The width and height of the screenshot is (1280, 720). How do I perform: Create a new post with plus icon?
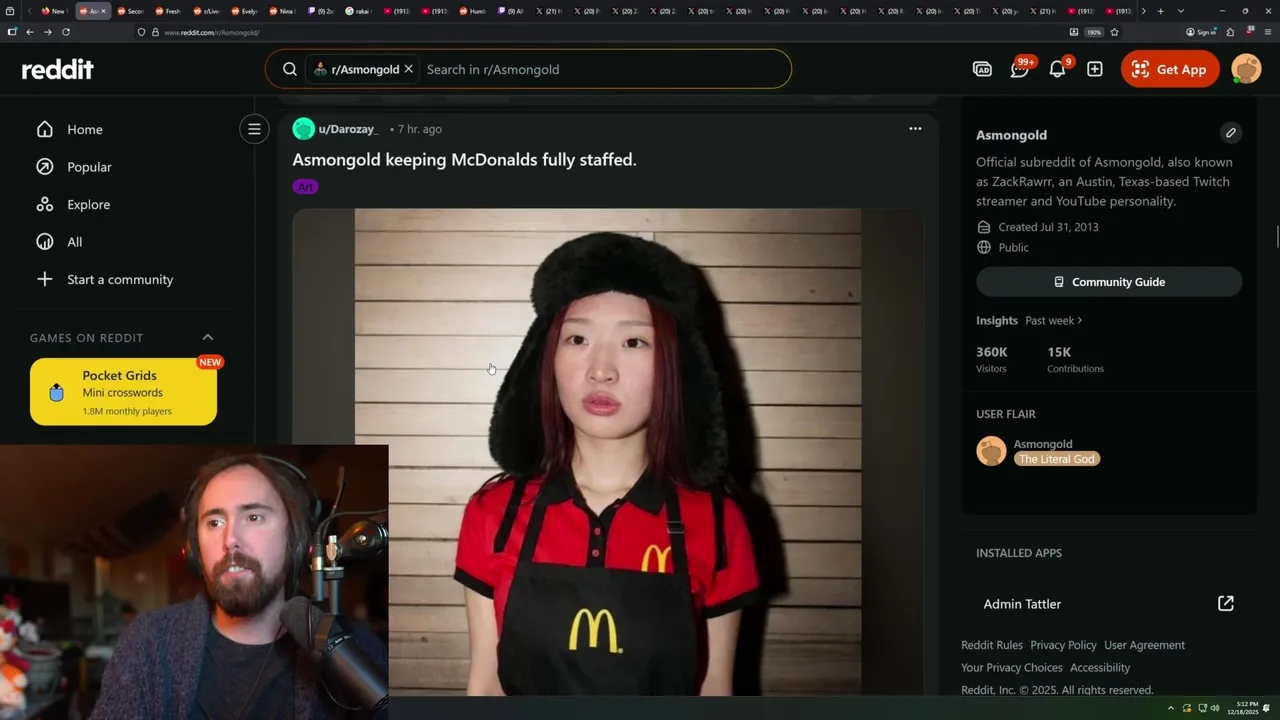pos(1095,69)
